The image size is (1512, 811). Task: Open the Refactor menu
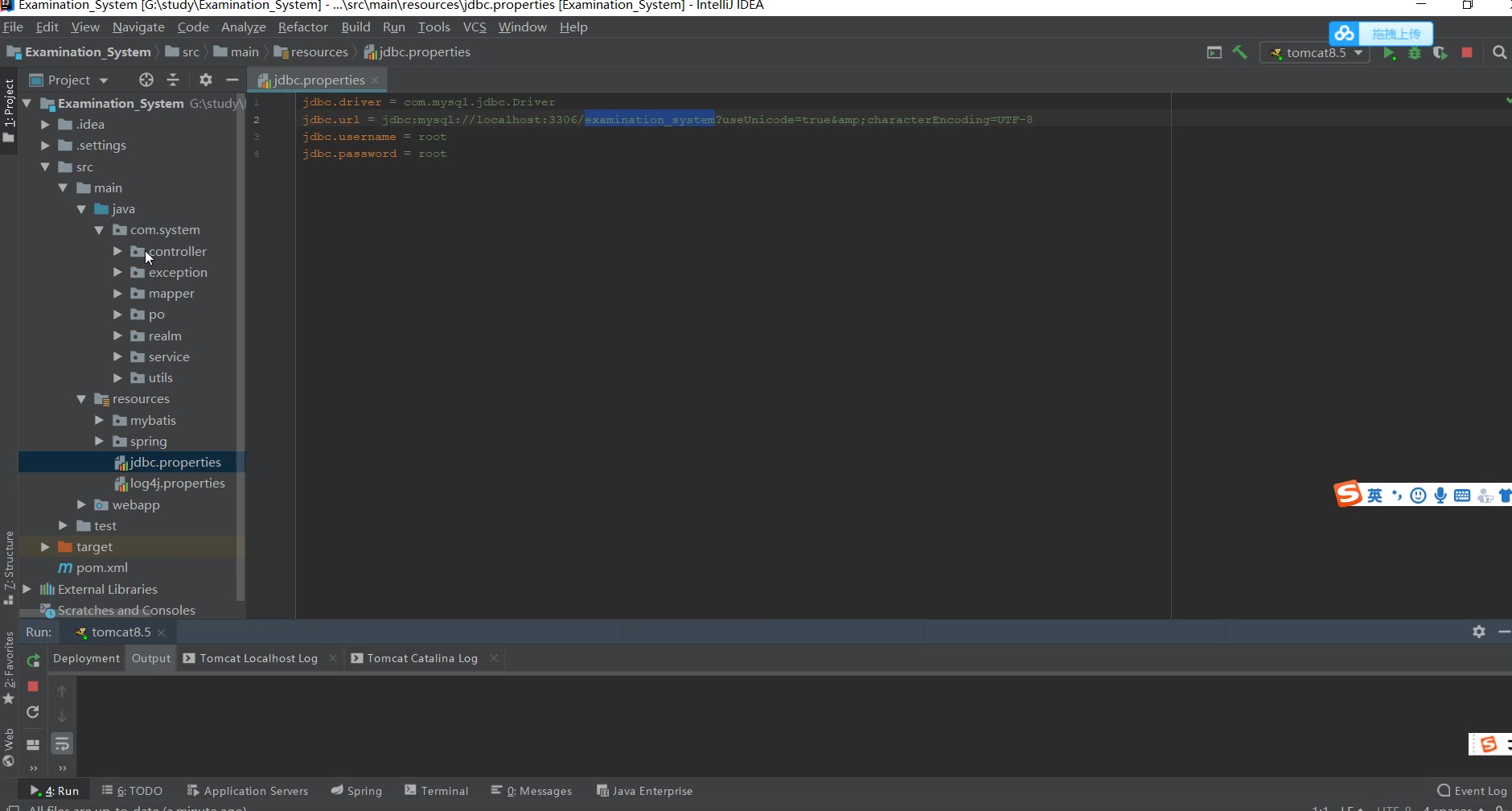tap(302, 27)
